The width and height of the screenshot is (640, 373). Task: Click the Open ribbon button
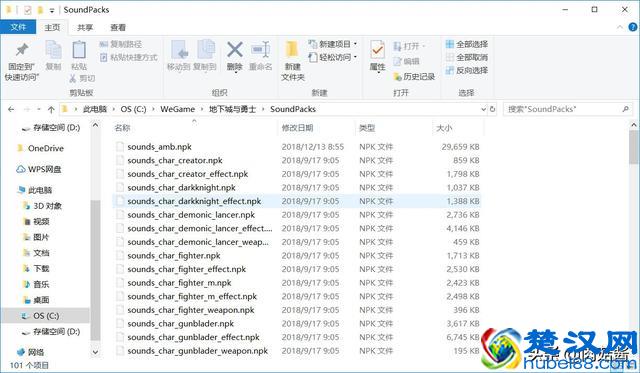point(409,46)
